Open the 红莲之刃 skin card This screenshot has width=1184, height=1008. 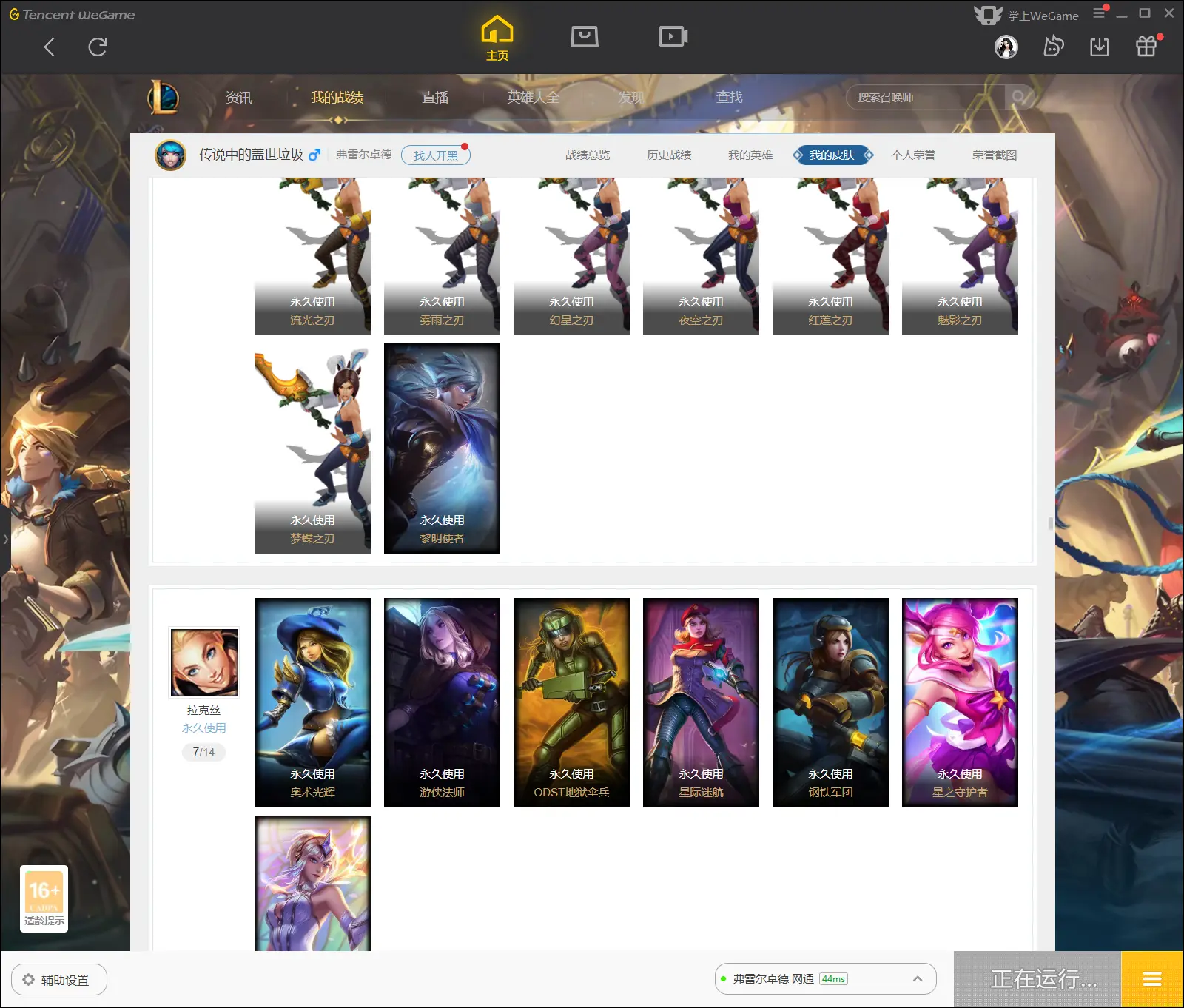click(x=830, y=256)
